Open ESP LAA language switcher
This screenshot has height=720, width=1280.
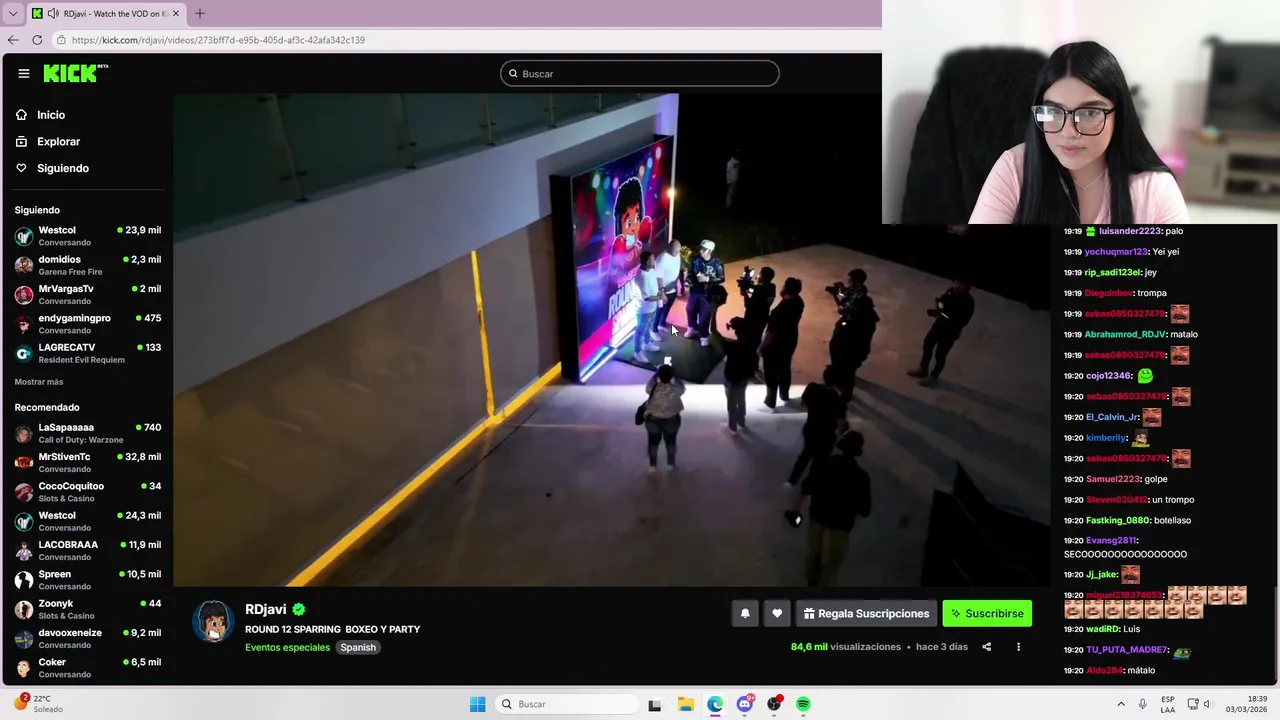(x=1168, y=704)
